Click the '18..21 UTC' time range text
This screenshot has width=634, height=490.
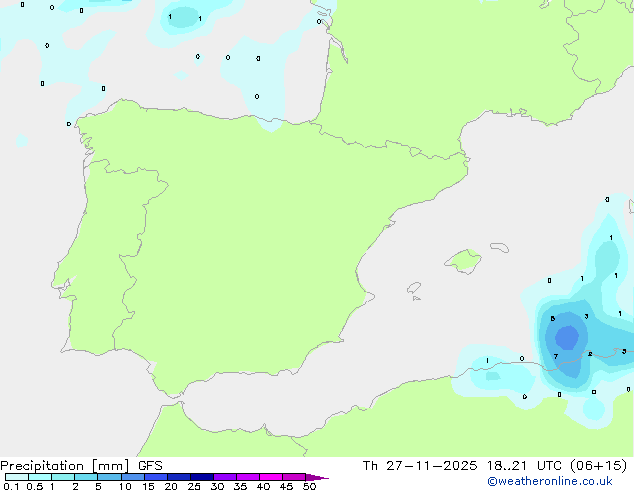tap(524, 466)
